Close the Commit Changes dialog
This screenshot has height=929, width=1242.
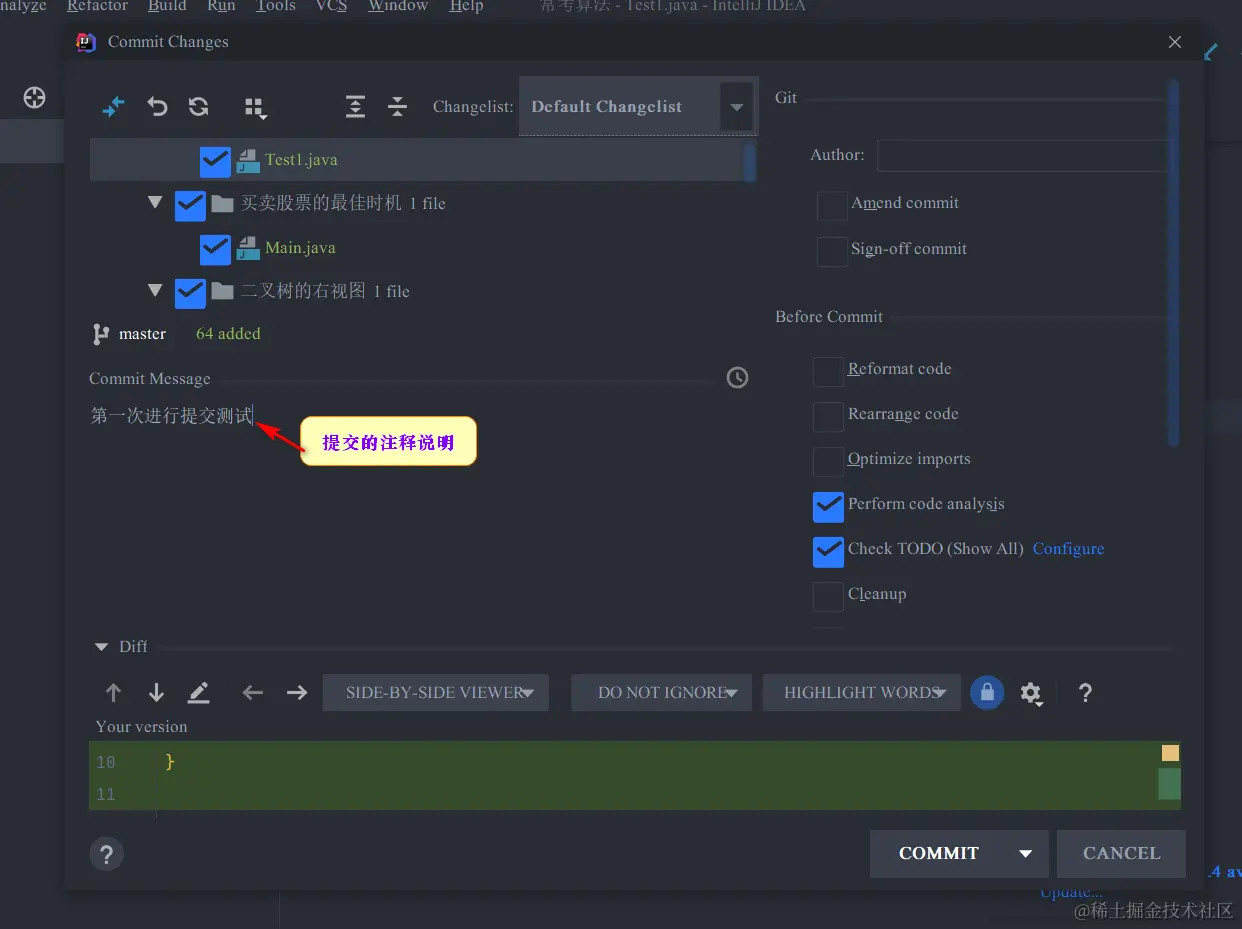[x=1175, y=42]
